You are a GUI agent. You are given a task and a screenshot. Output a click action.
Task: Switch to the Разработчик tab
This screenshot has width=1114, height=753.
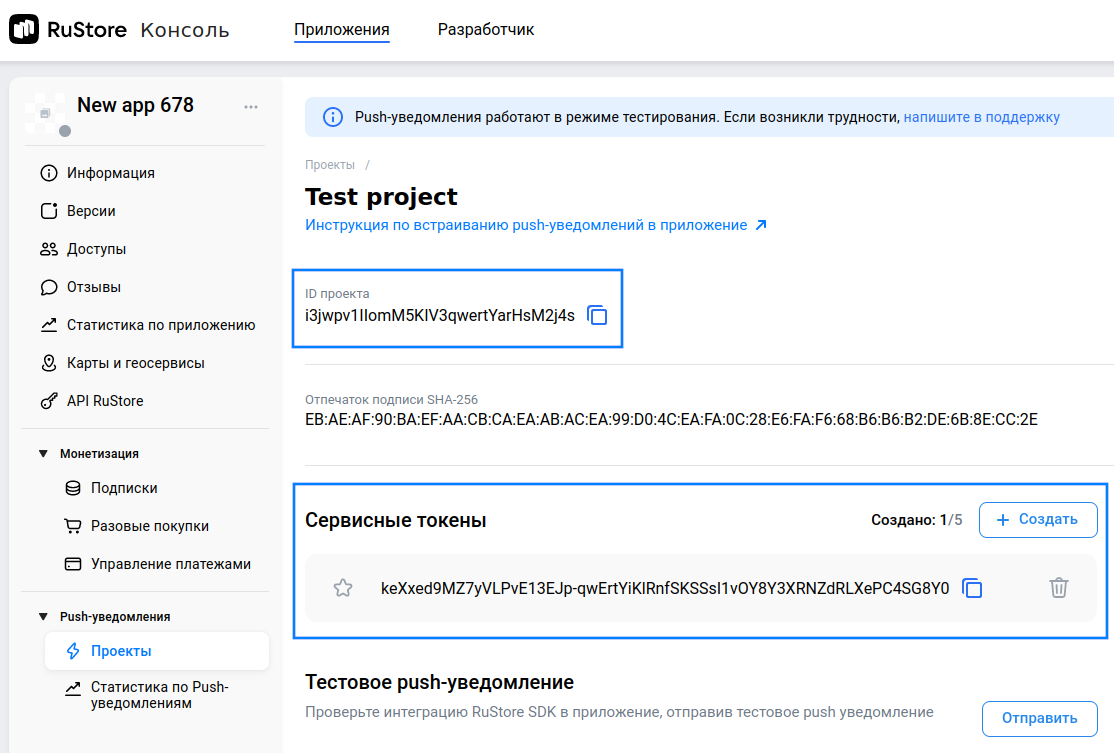click(x=486, y=30)
